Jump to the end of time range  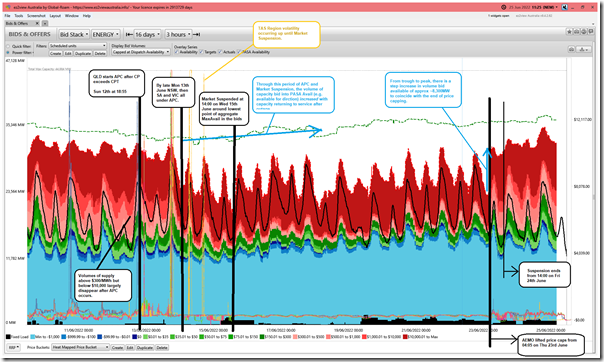196,34
